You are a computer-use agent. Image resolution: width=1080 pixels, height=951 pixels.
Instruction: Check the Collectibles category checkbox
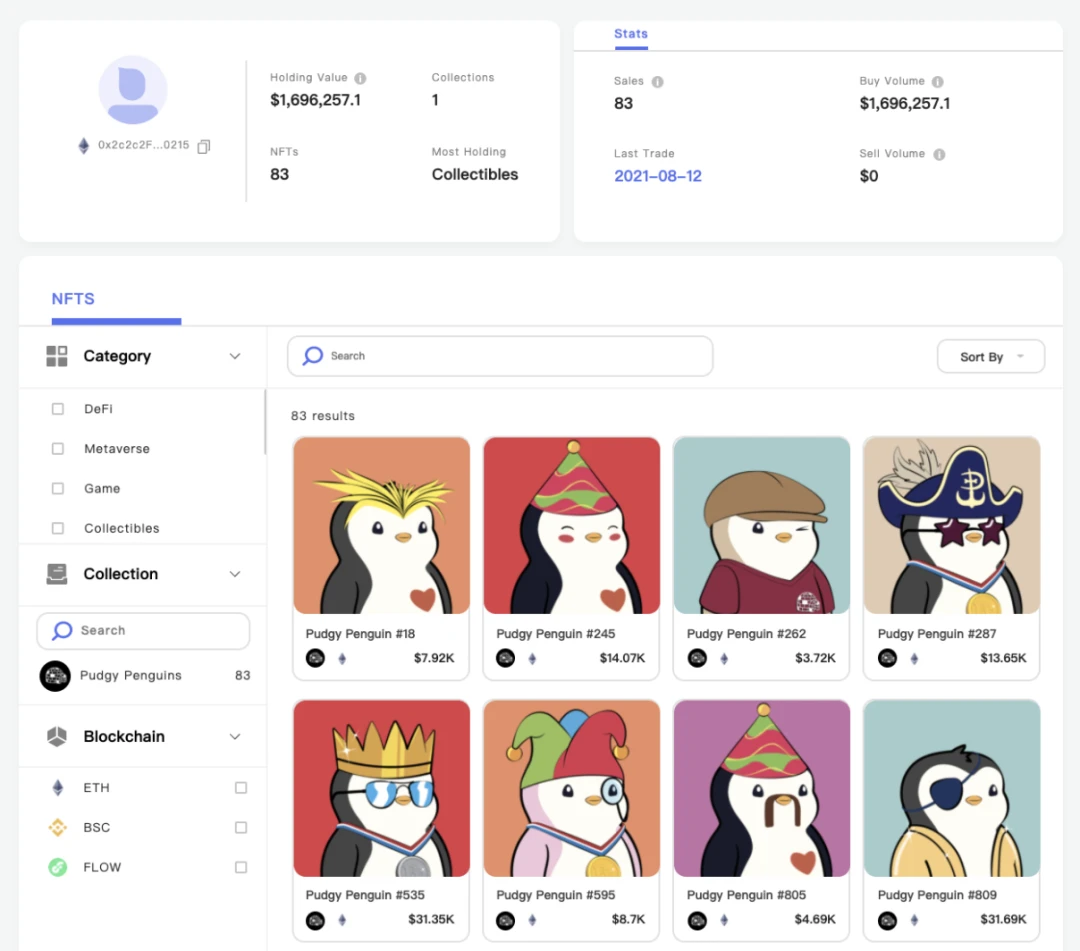click(58, 528)
